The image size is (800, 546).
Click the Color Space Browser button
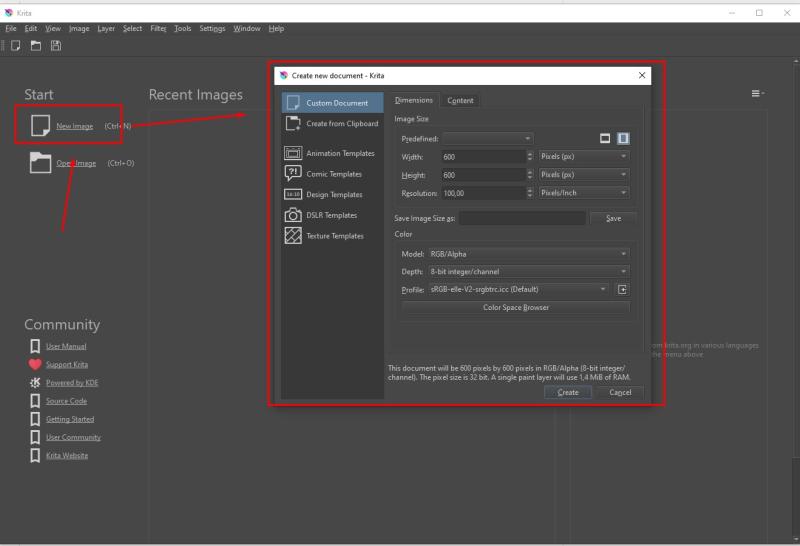[x=516, y=307]
